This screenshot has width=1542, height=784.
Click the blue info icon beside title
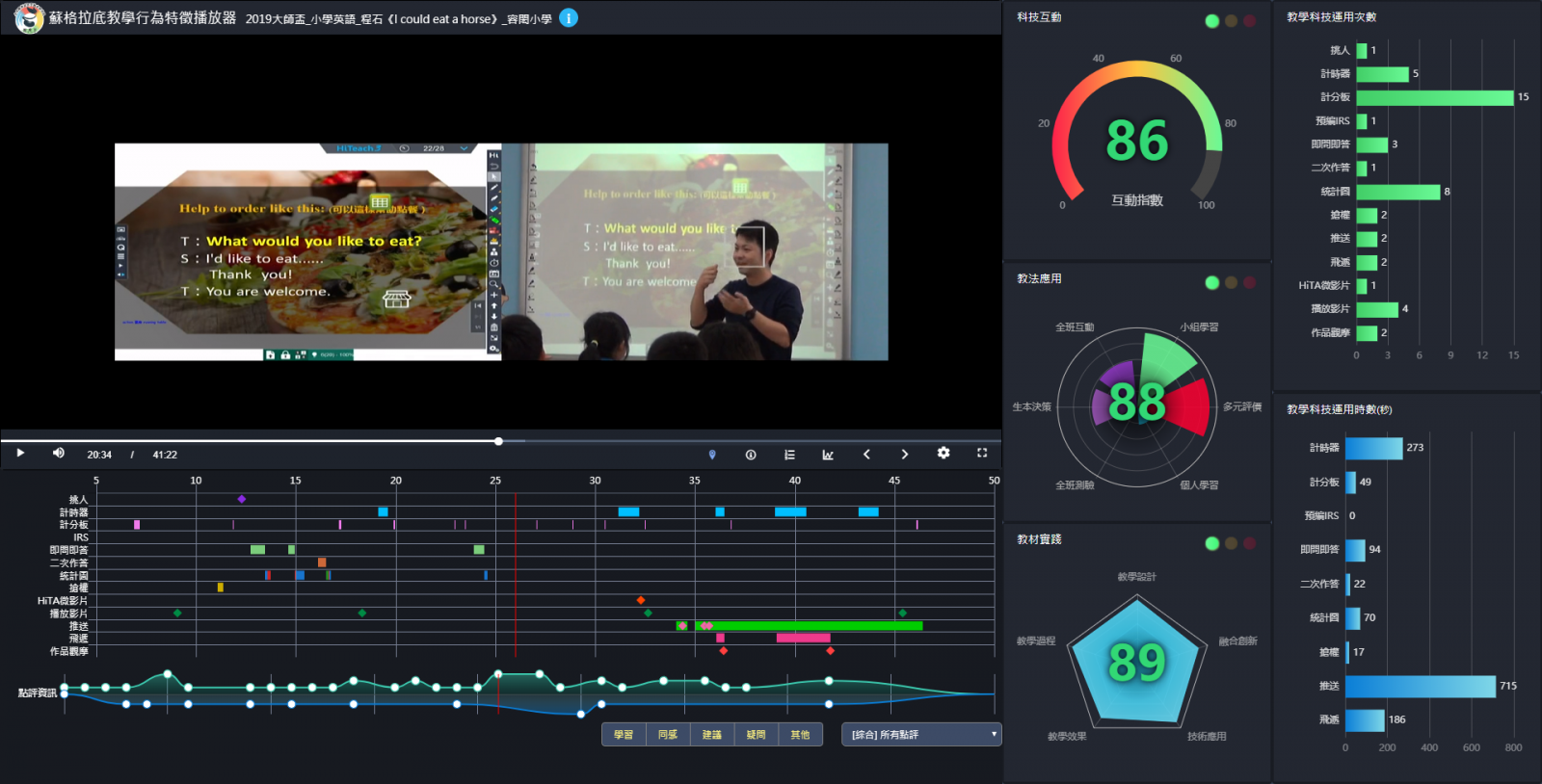(x=569, y=18)
